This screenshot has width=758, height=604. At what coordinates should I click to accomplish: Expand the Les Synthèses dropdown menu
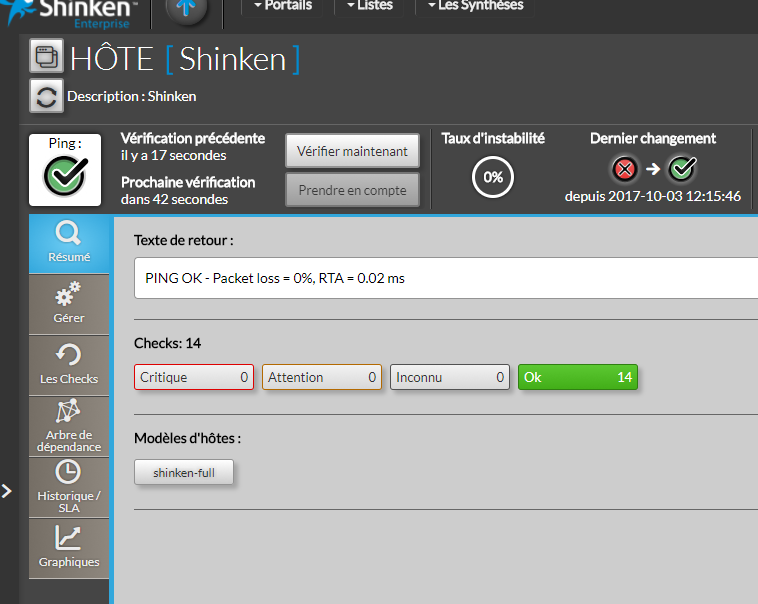[475, 6]
